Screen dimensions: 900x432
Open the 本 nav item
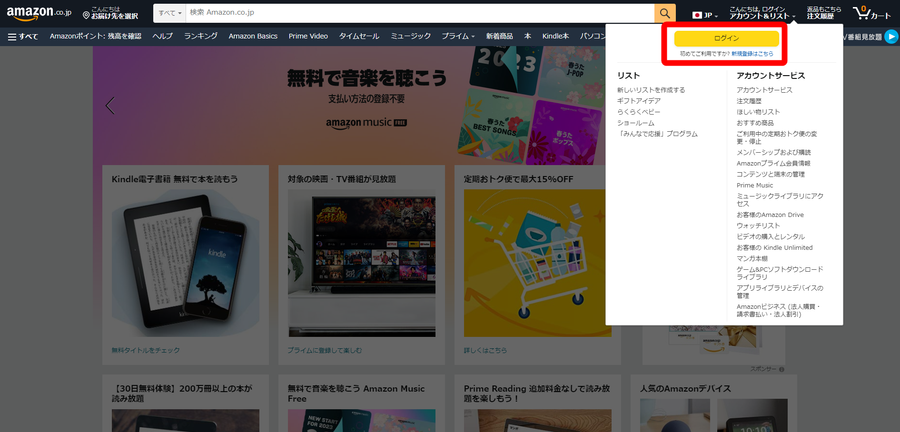[527, 36]
